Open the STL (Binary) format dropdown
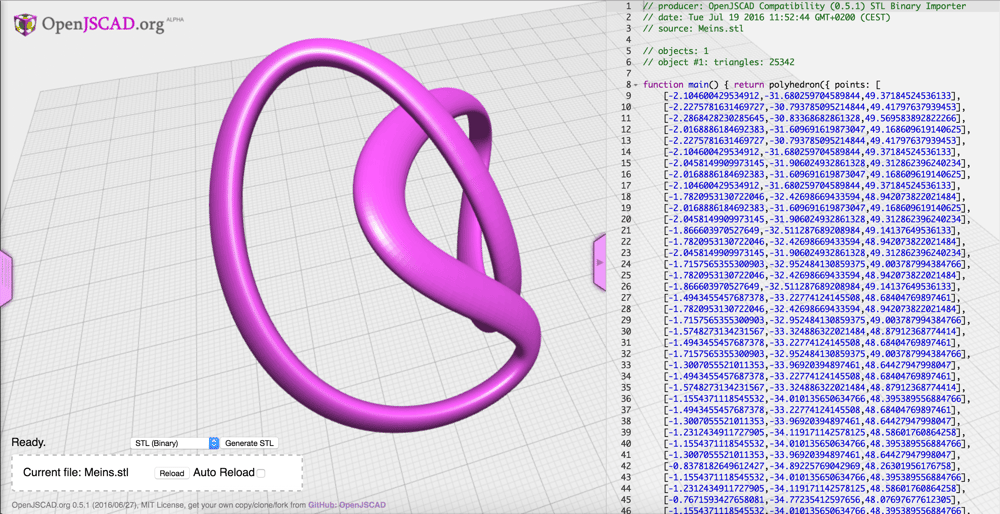Screen dimensions: 1000x514 175,443
